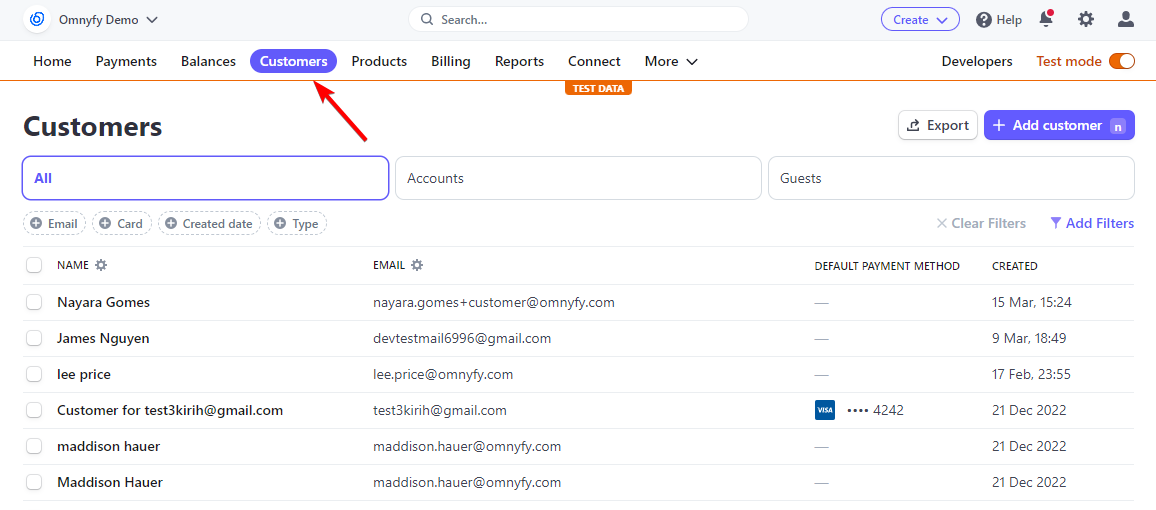Add the Card filter chip

[x=122, y=223]
